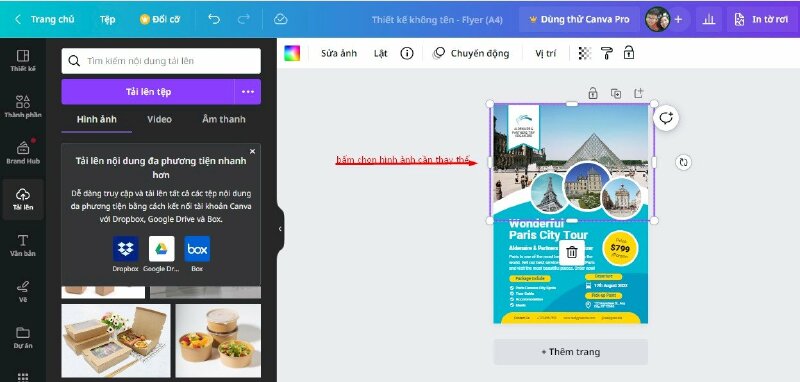This screenshot has height=382, width=800.
Task: Open transparency checkerboard control
Action: pos(585,54)
